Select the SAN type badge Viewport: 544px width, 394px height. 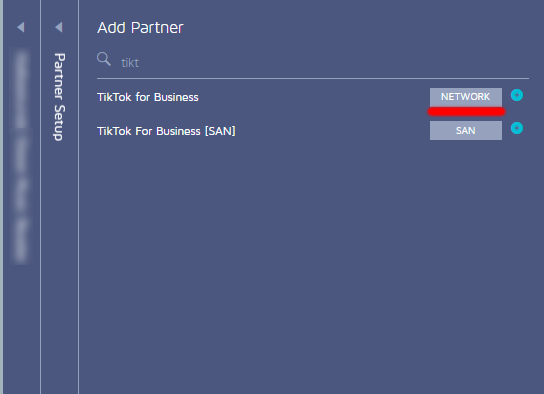point(466,130)
